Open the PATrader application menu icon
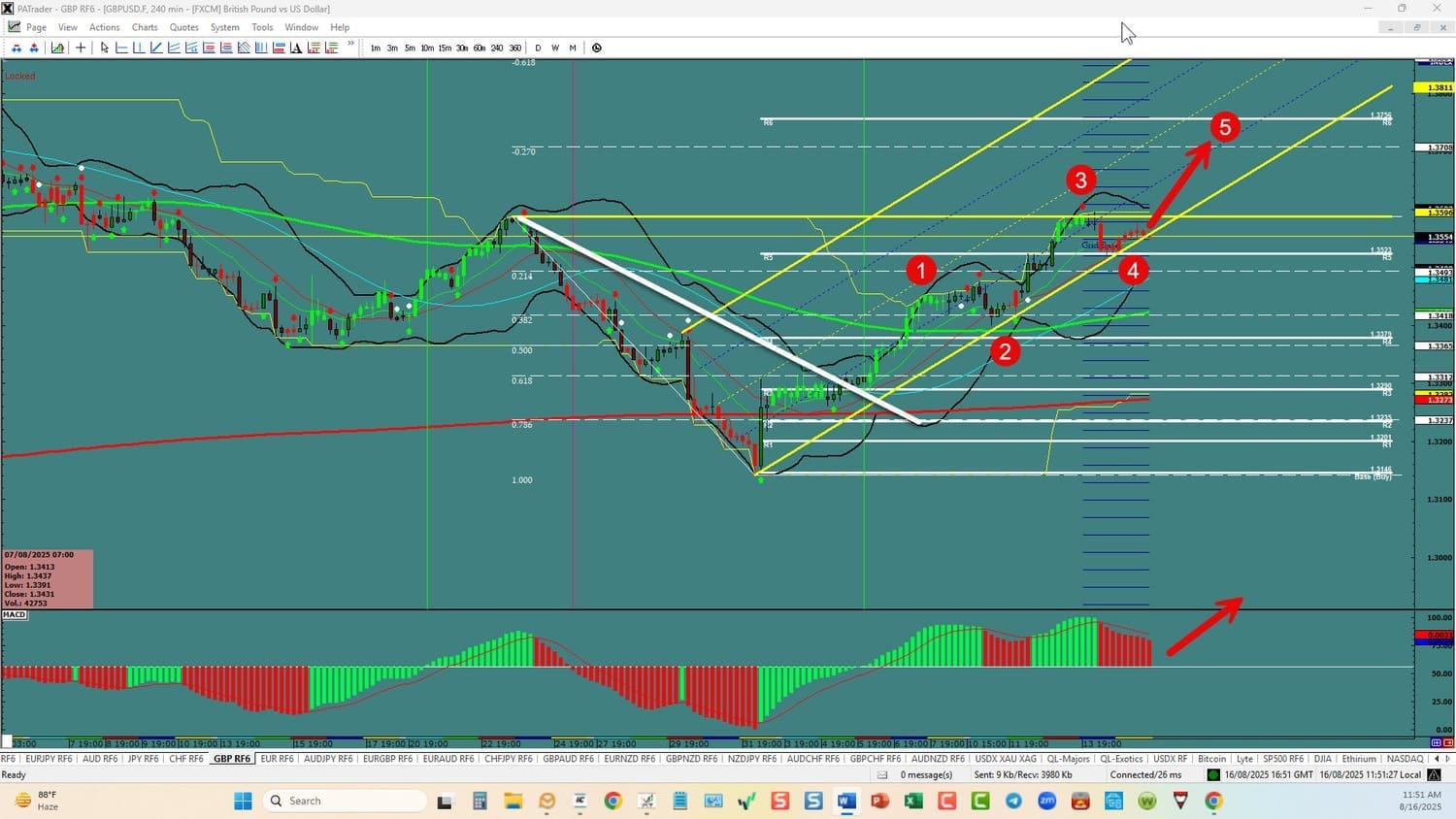The image size is (1456, 819). coord(8,9)
